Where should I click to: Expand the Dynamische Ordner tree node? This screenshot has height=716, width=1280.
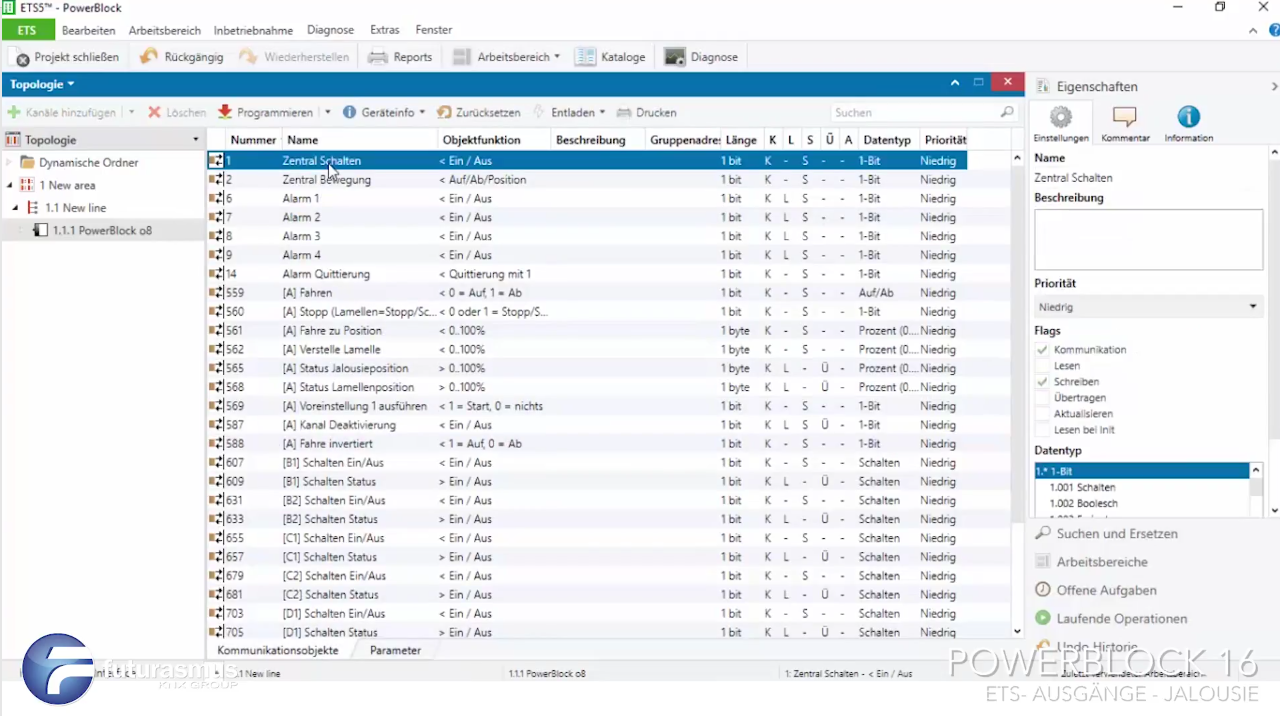(x=10, y=163)
